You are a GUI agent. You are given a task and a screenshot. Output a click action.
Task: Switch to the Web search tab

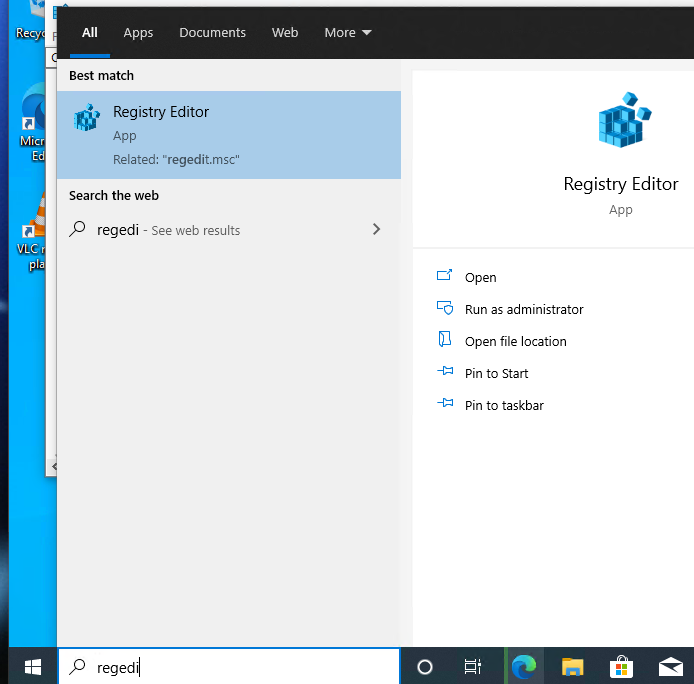(285, 33)
